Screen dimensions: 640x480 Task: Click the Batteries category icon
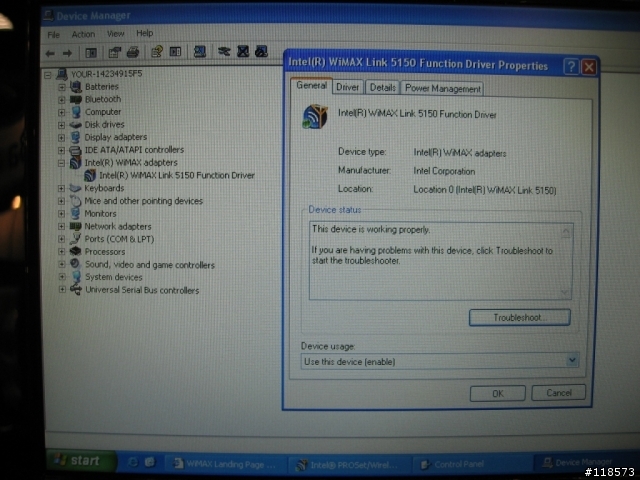[x=76, y=87]
